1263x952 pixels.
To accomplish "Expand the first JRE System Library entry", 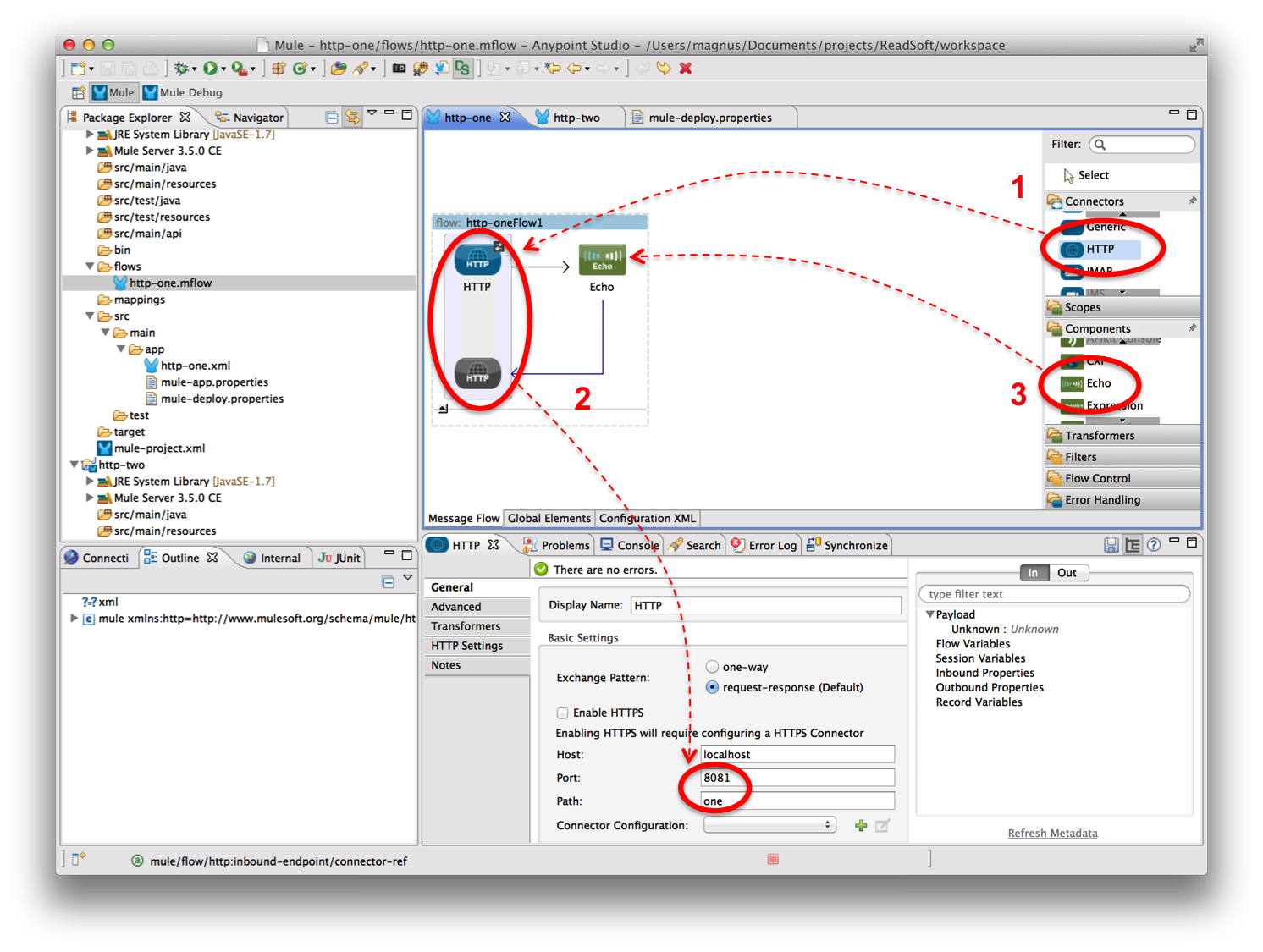I will 90,135.
